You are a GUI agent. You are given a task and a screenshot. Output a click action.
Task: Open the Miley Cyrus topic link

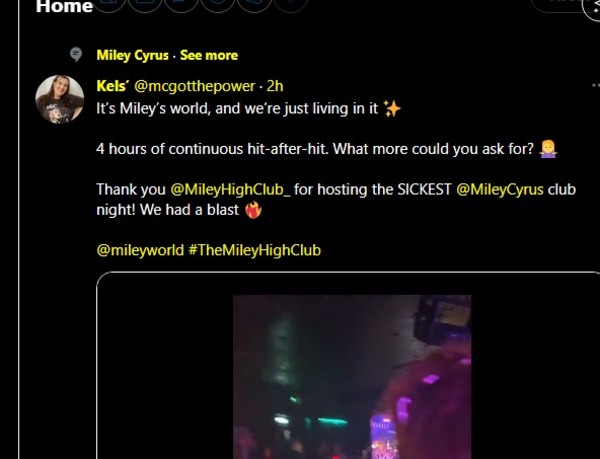(x=132, y=55)
